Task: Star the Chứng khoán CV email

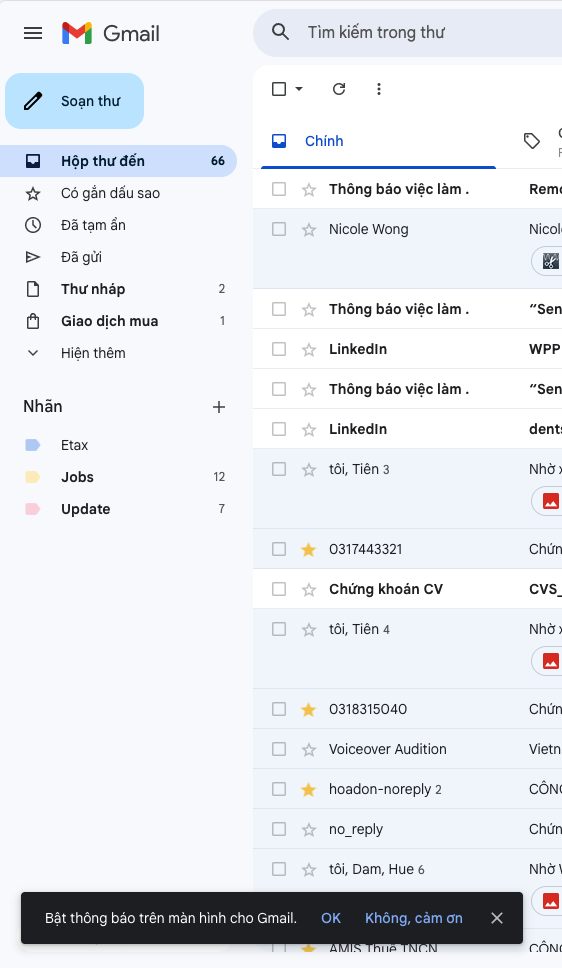Action: [x=309, y=590]
